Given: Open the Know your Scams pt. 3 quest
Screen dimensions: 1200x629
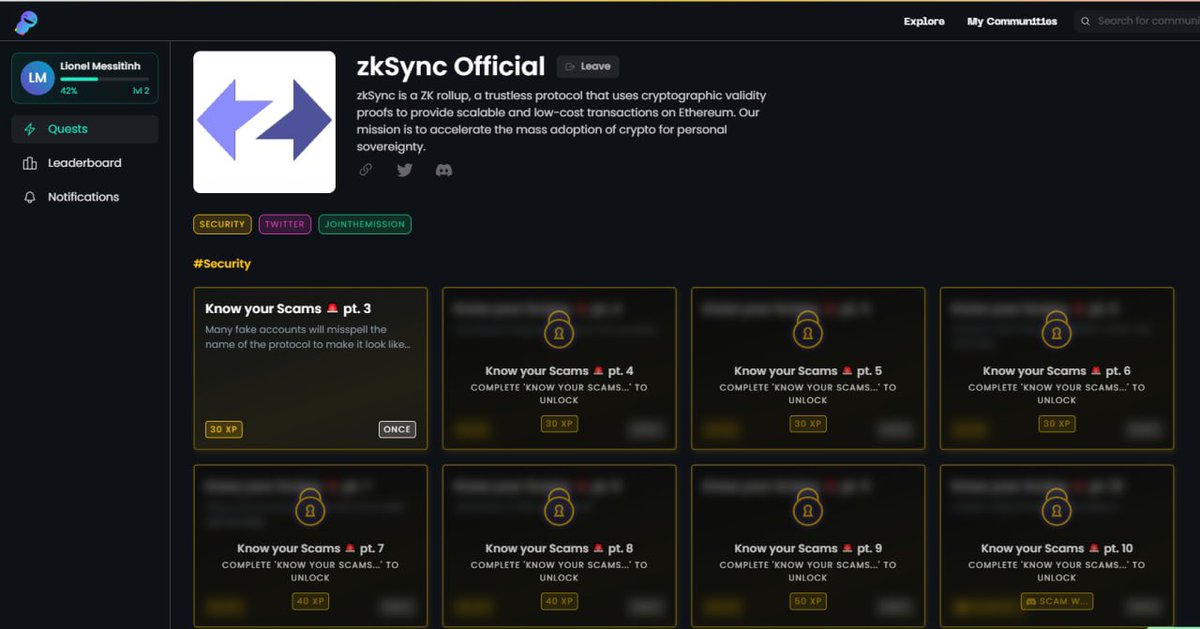Looking at the screenshot, I should click(x=310, y=368).
